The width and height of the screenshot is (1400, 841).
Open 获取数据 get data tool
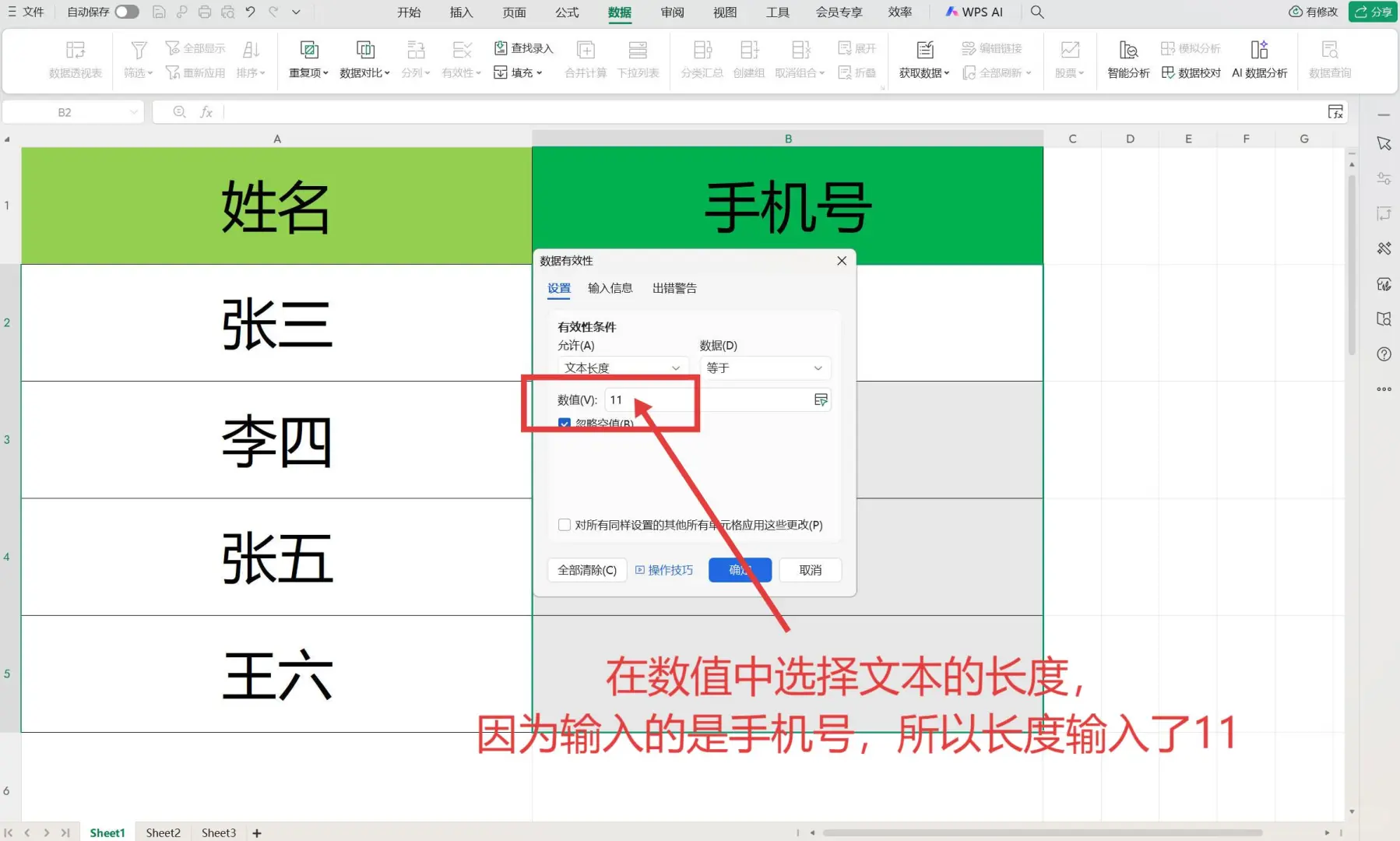[x=924, y=59]
